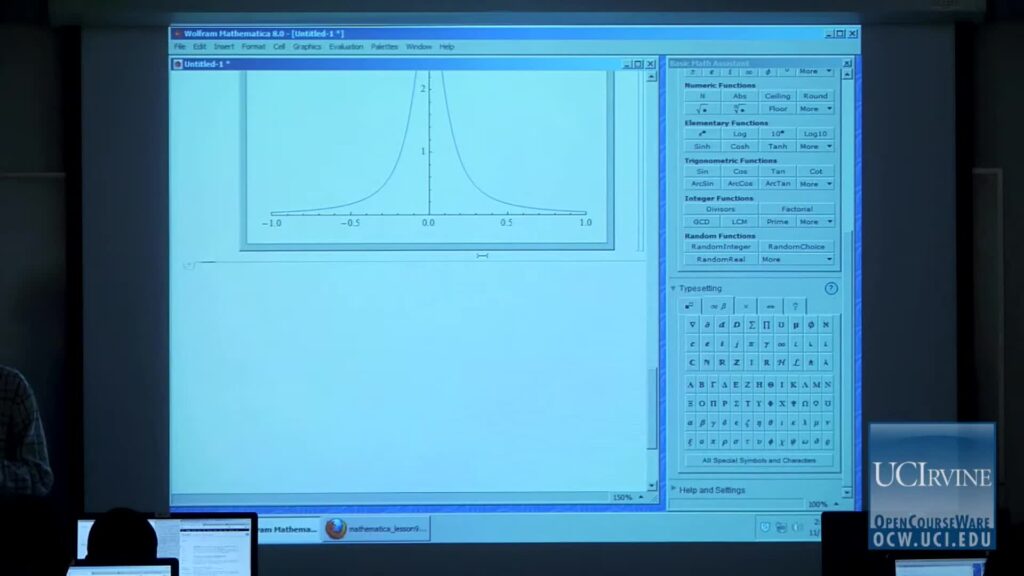Click the Log function button
1024x576 pixels.
tap(739, 134)
